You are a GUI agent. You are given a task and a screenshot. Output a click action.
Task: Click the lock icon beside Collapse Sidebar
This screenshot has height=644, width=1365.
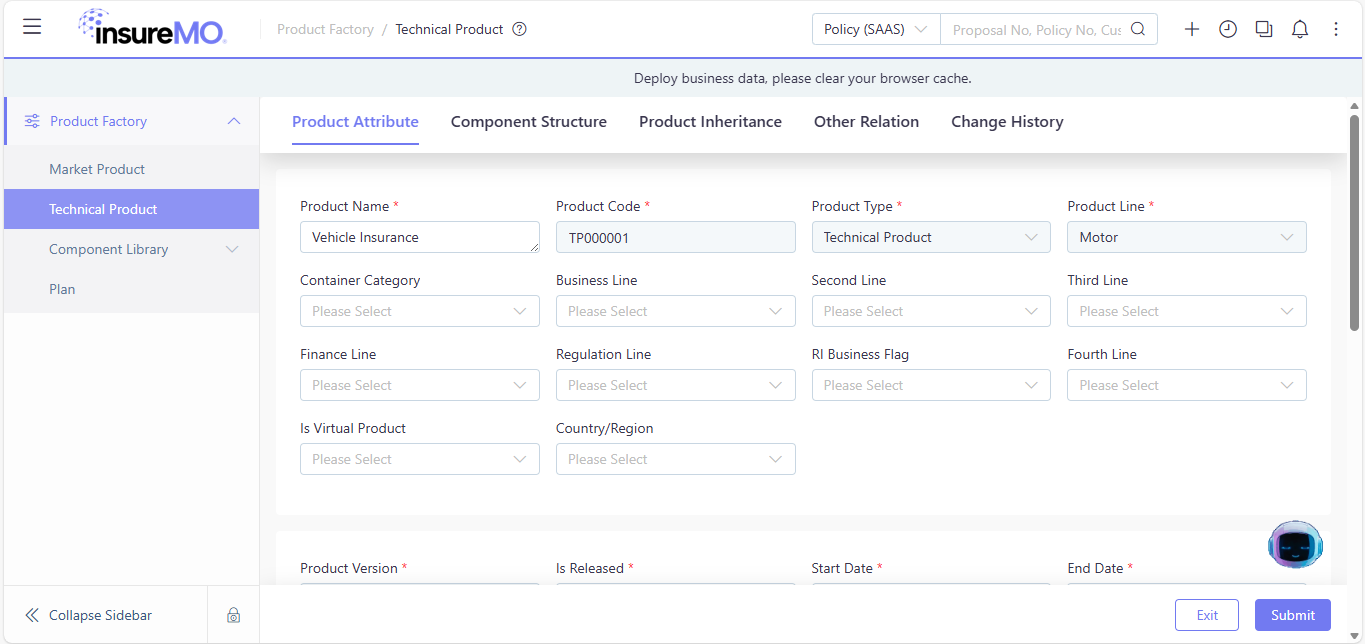click(x=233, y=615)
